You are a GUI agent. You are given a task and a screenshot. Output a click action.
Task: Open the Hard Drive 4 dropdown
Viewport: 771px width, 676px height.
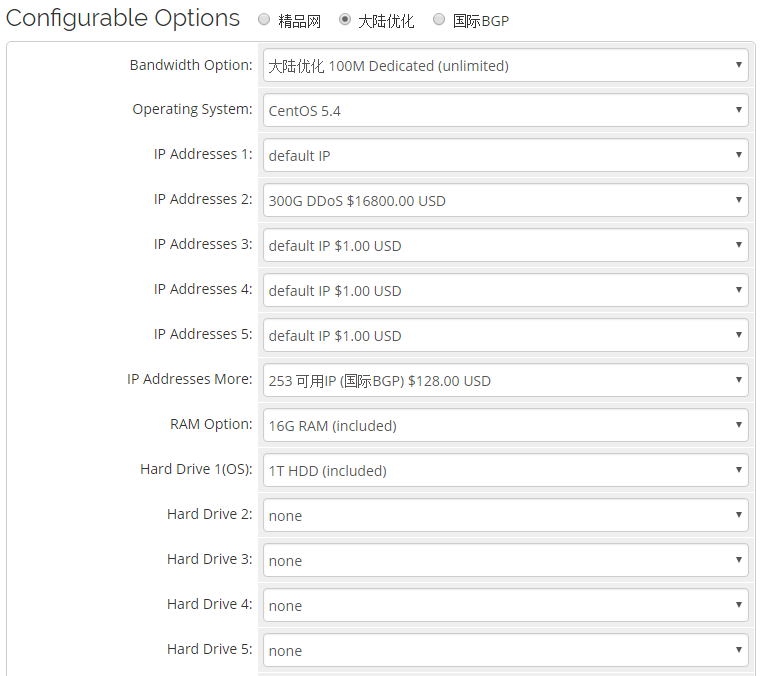click(x=505, y=606)
